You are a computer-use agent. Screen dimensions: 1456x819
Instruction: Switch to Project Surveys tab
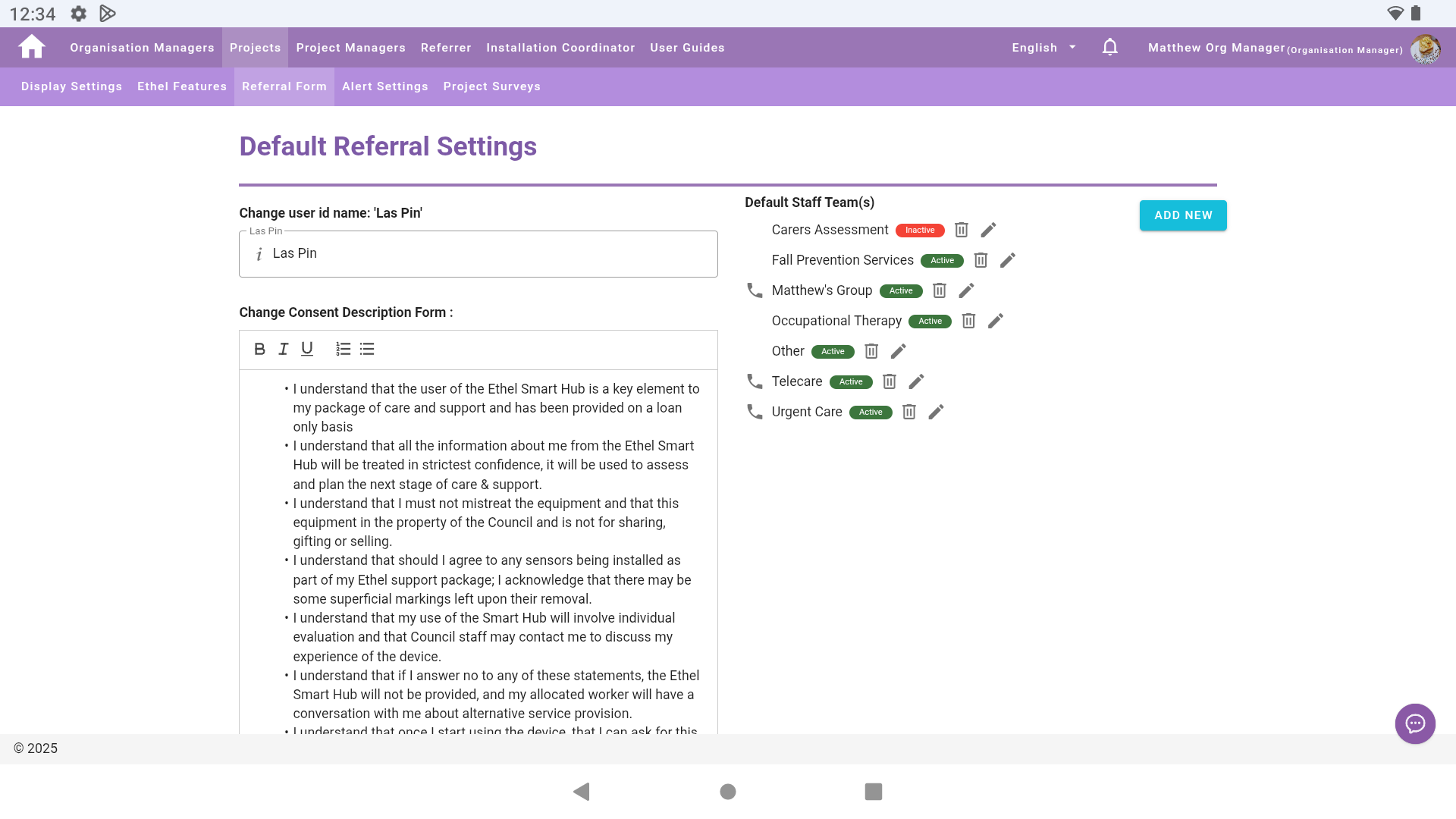[492, 86]
